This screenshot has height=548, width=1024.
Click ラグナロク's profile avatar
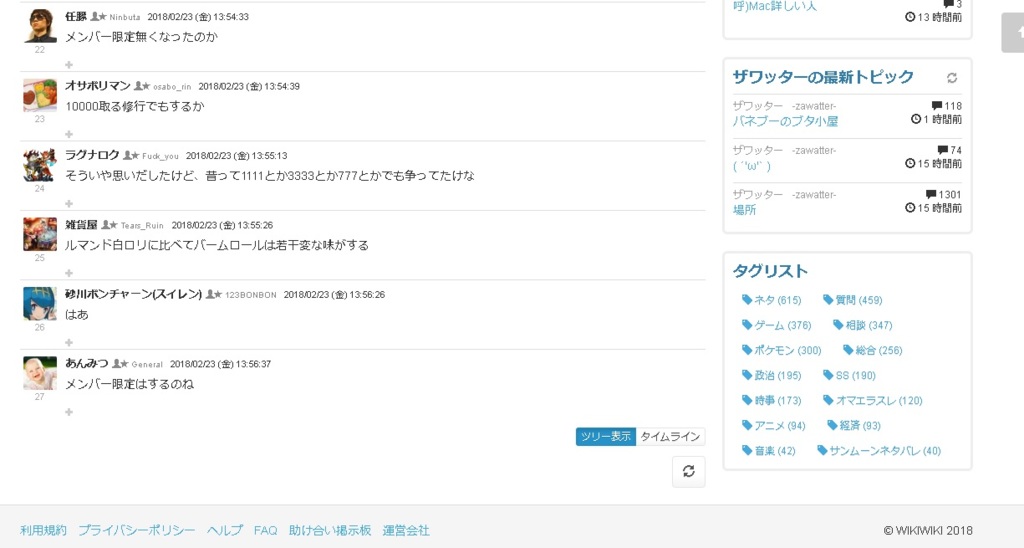(40, 165)
